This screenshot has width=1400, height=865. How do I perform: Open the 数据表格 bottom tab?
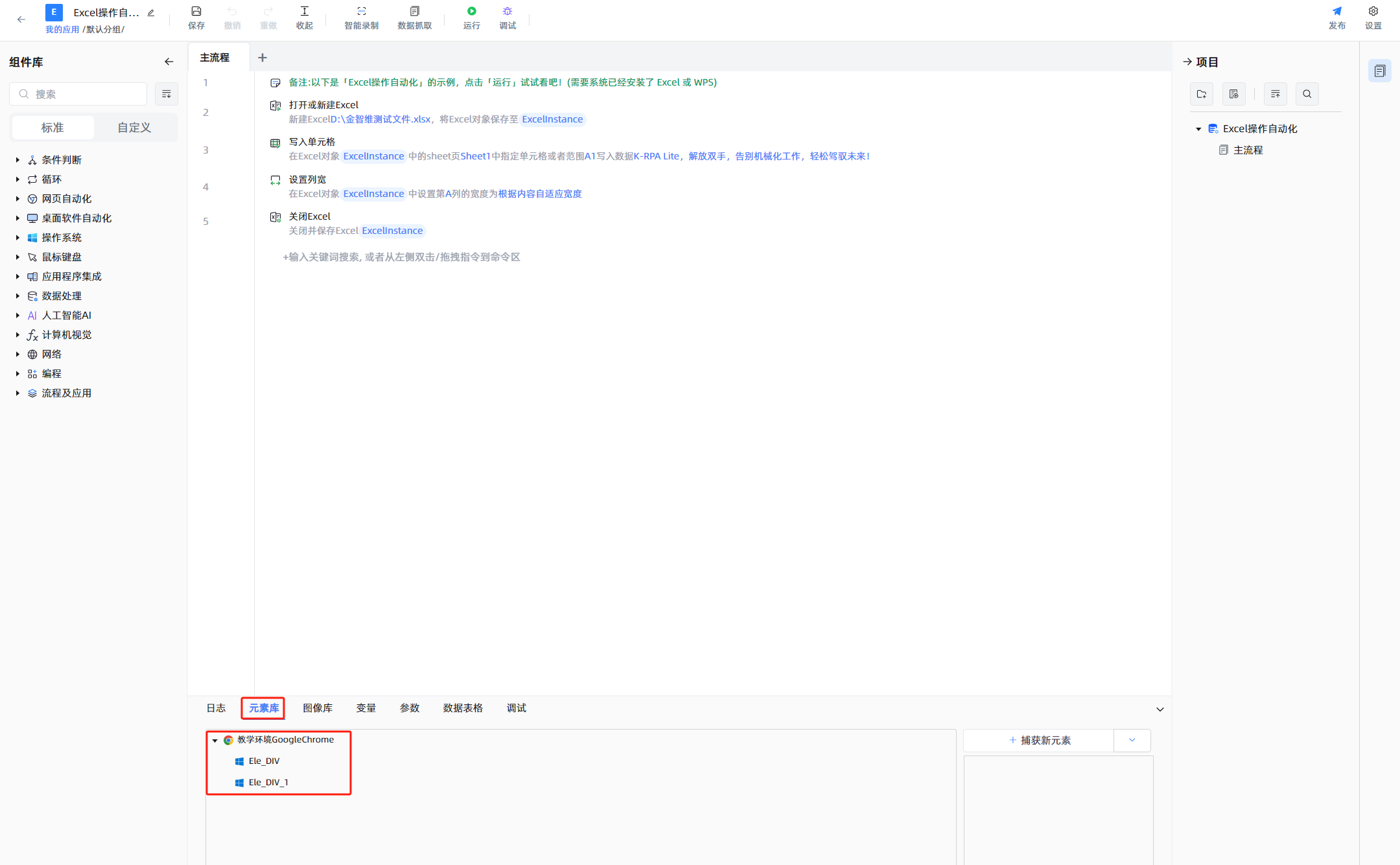pos(463,708)
